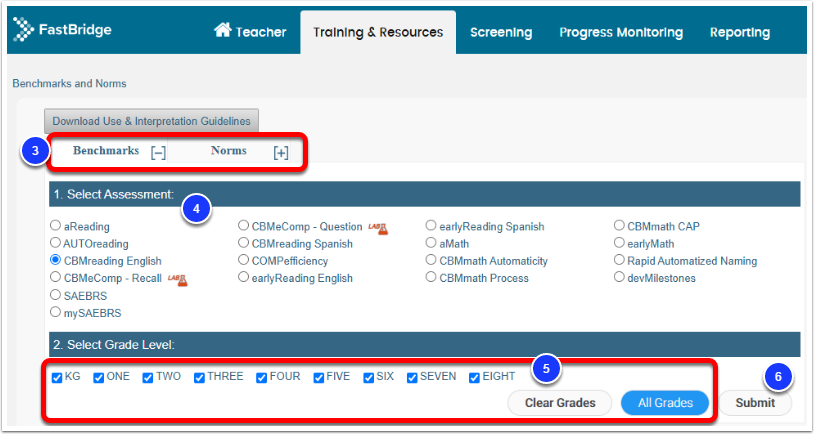The width and height of the screenshot is (814, 434).
Task: Click the '1. Select Assessment:' heading
Action: tap(114, 195)
